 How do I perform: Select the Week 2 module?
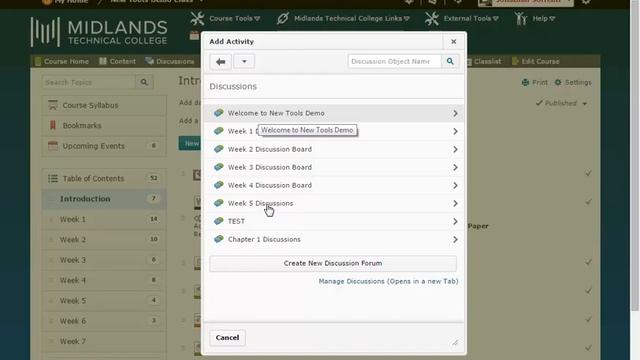tap(104, 240)
